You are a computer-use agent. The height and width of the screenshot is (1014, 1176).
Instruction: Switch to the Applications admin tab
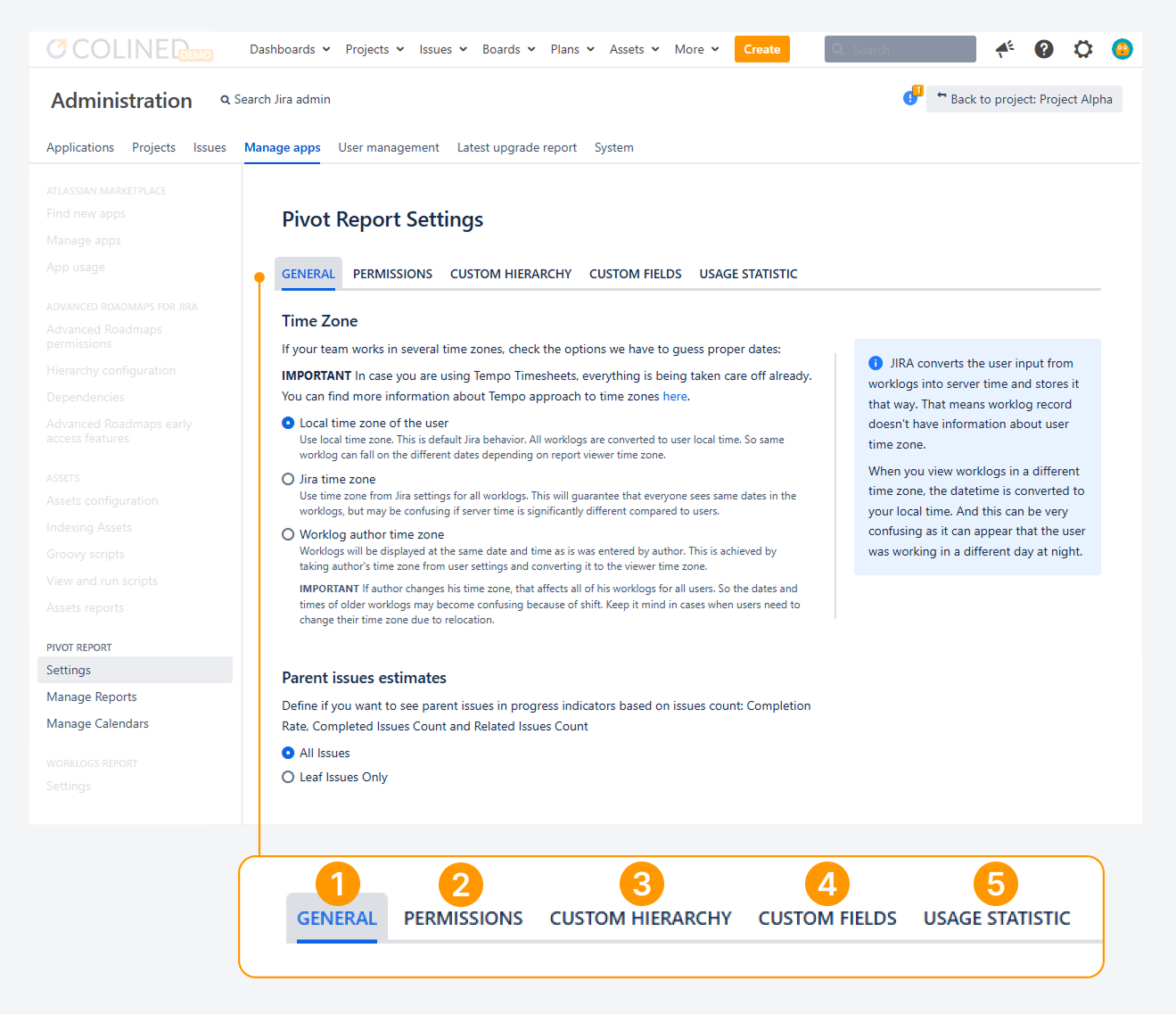click(80, 147)
